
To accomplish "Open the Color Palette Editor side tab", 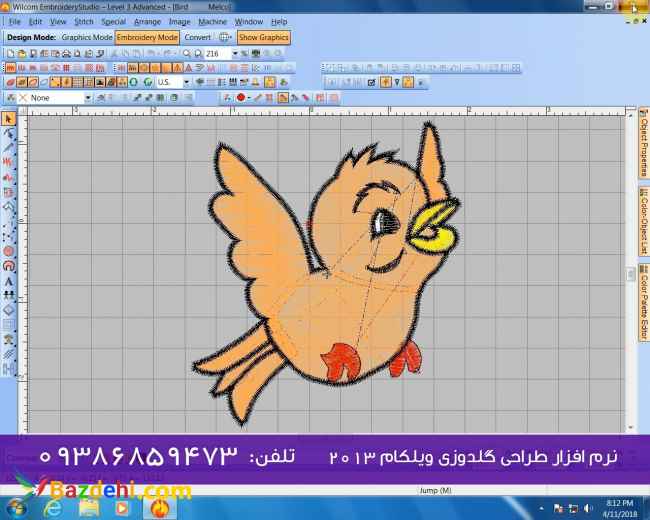I will click(643, 306).
